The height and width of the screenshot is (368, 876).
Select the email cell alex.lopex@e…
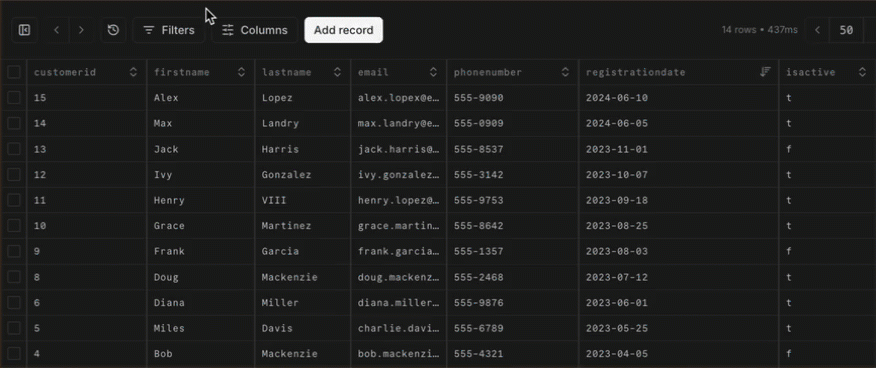[399, 98]
